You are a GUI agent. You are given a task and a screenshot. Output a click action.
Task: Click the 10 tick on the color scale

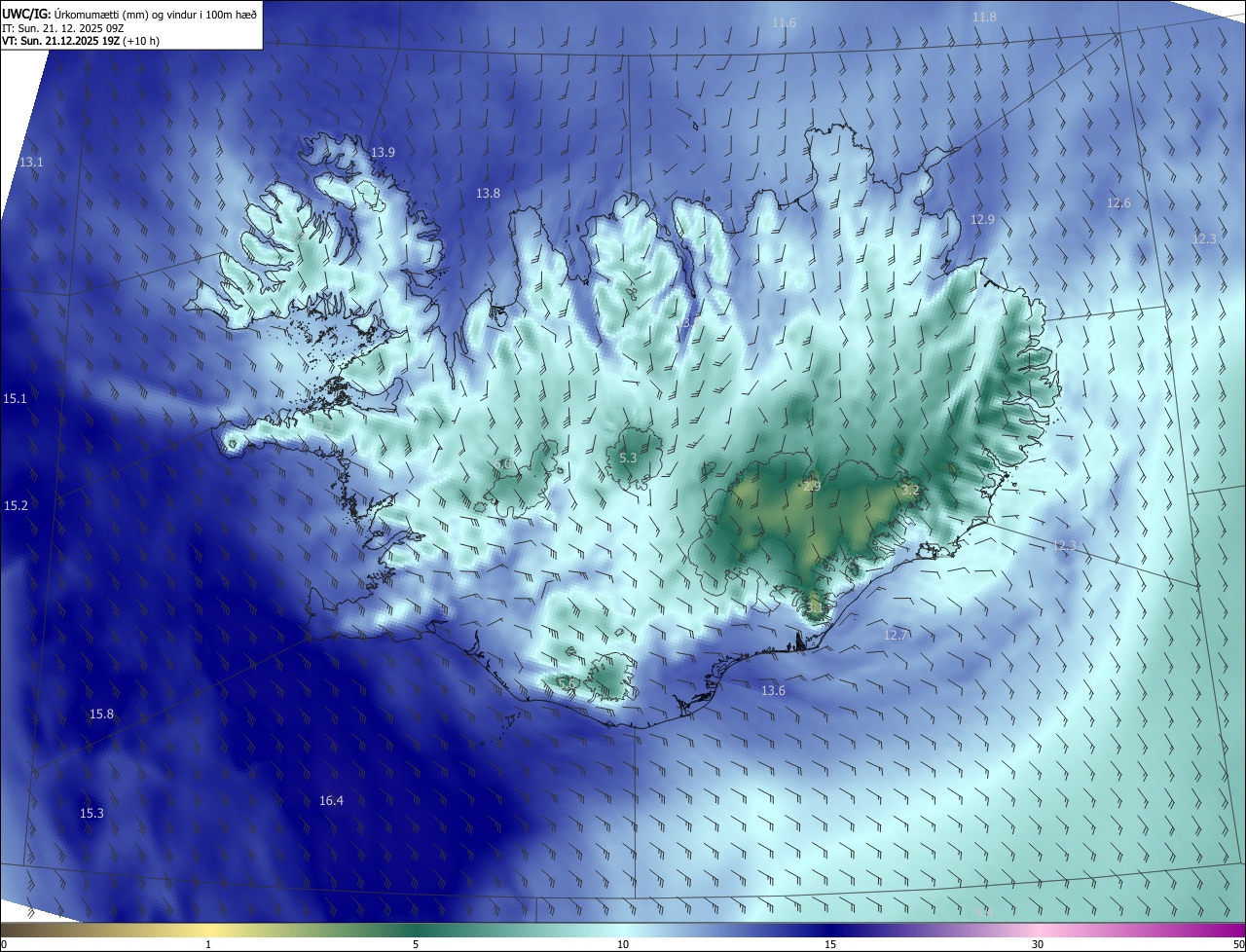623,944
